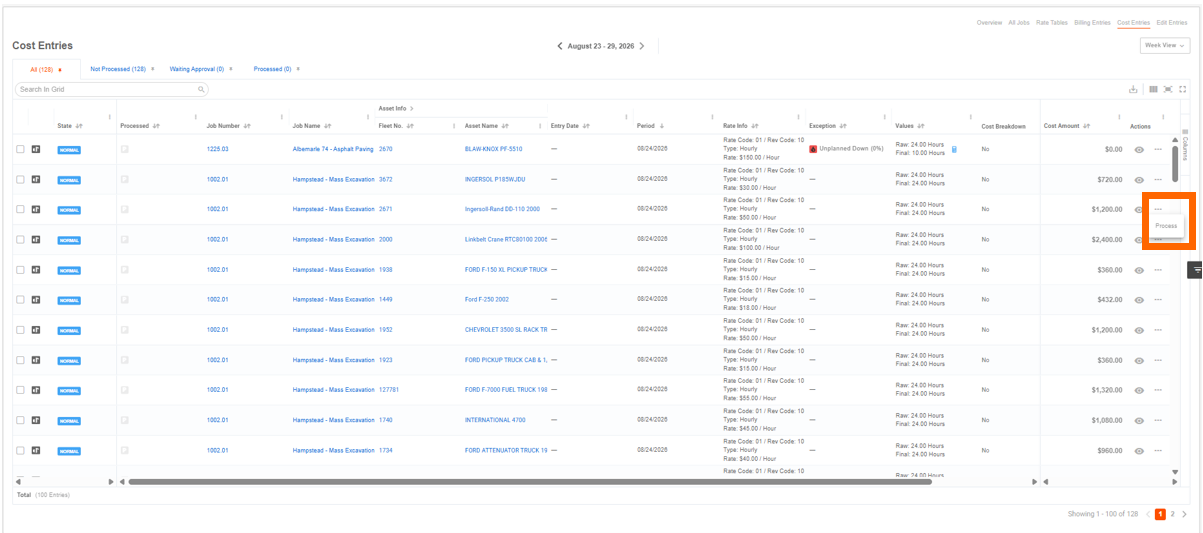The height and width of the screenshot is (533, 1203).
Task: Tick the checkbox for the BLAW-KNOX PF-5510 row
Action: (20, 149)
